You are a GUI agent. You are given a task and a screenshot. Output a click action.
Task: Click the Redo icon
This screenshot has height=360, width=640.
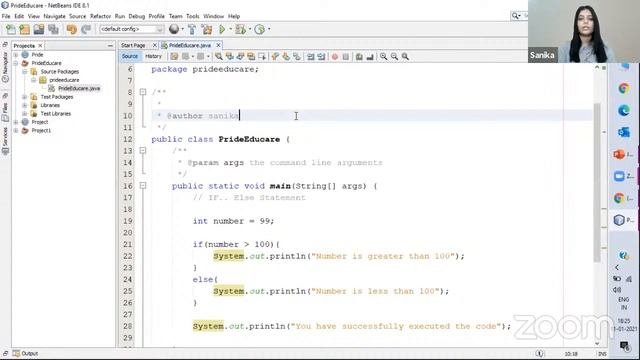coord(86,29)
